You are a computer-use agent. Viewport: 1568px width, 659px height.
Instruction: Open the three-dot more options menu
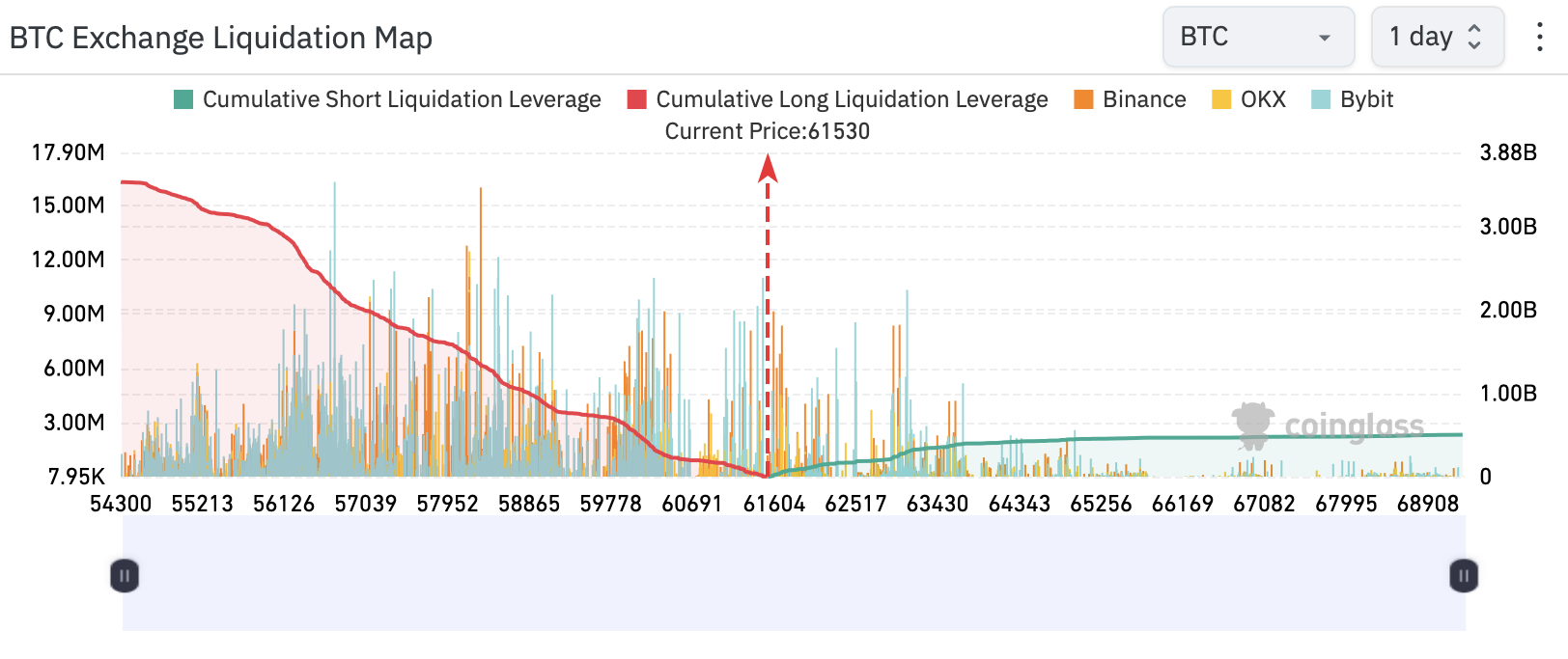(x=1539, y=38)
